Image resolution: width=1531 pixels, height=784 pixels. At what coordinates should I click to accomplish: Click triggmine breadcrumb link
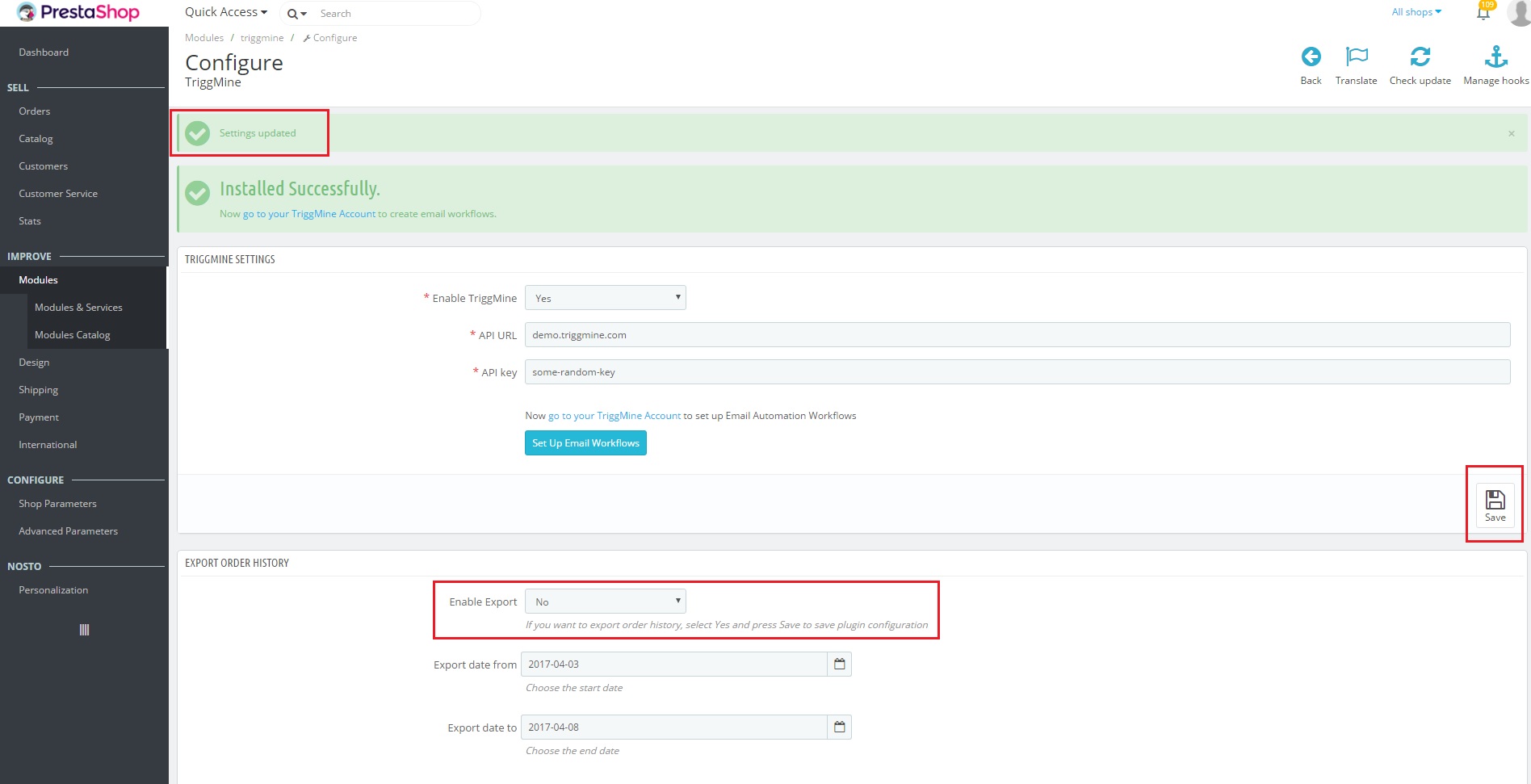pos(262,38)
